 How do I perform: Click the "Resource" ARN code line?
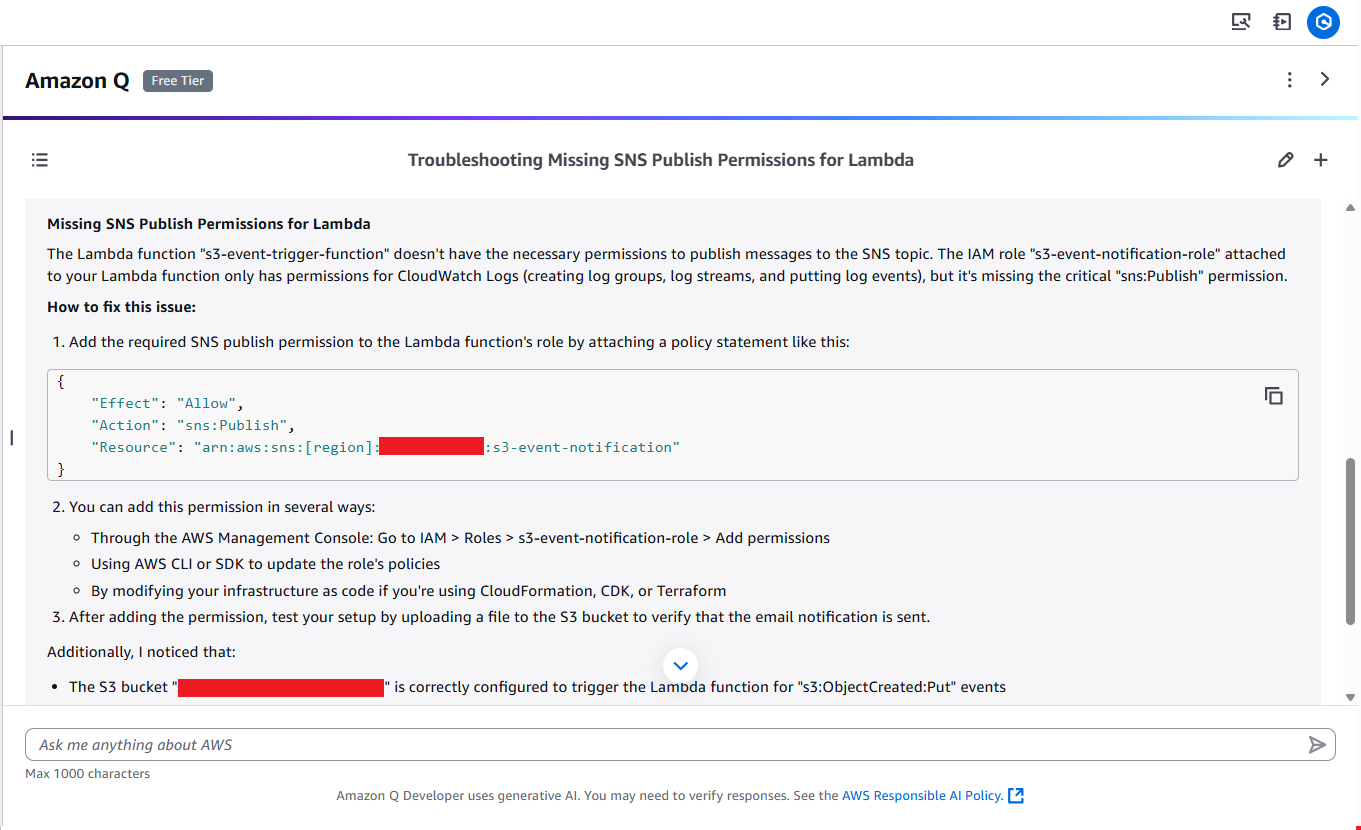click(385, 447)
